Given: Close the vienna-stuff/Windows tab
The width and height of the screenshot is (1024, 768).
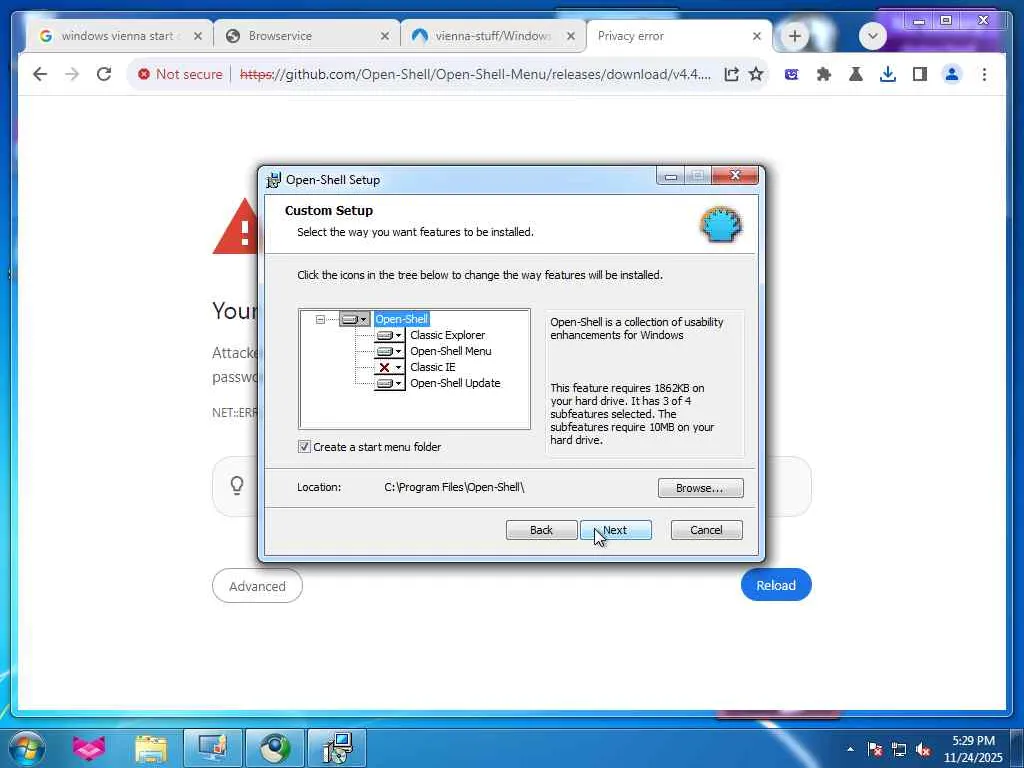Looking at the screenshot, I should [x=571, y=36].
